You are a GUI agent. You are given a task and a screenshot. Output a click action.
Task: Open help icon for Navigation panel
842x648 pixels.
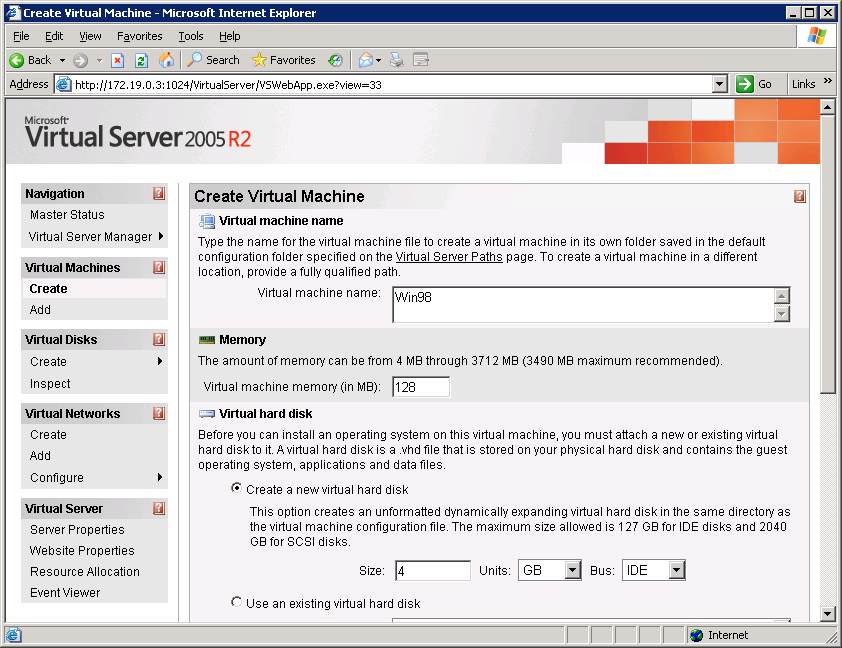point(159,193)
